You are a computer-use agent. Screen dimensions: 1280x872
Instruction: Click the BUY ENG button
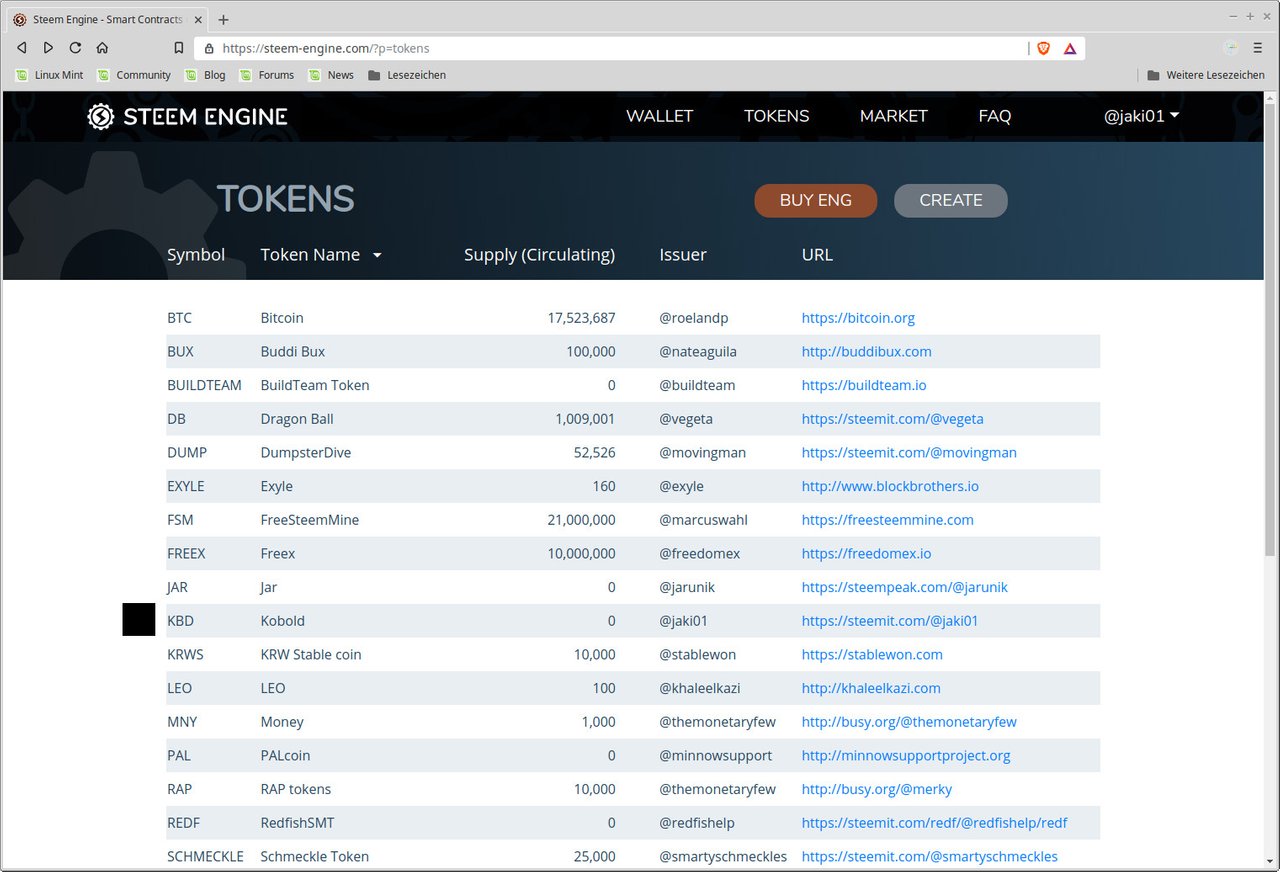point(815,200)
